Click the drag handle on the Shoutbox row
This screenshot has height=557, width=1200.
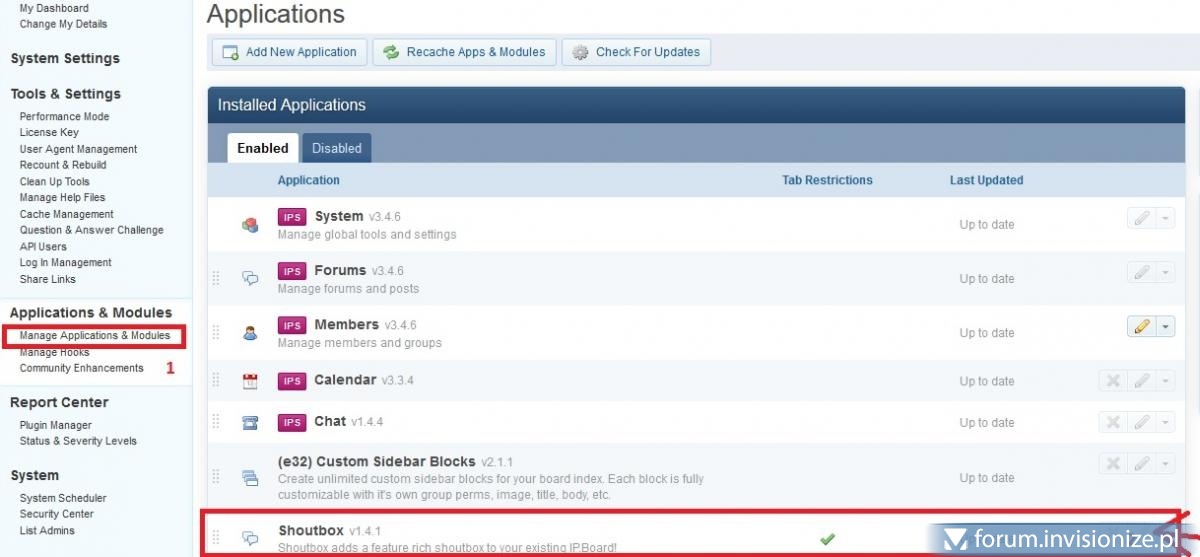tap(216, 538)
